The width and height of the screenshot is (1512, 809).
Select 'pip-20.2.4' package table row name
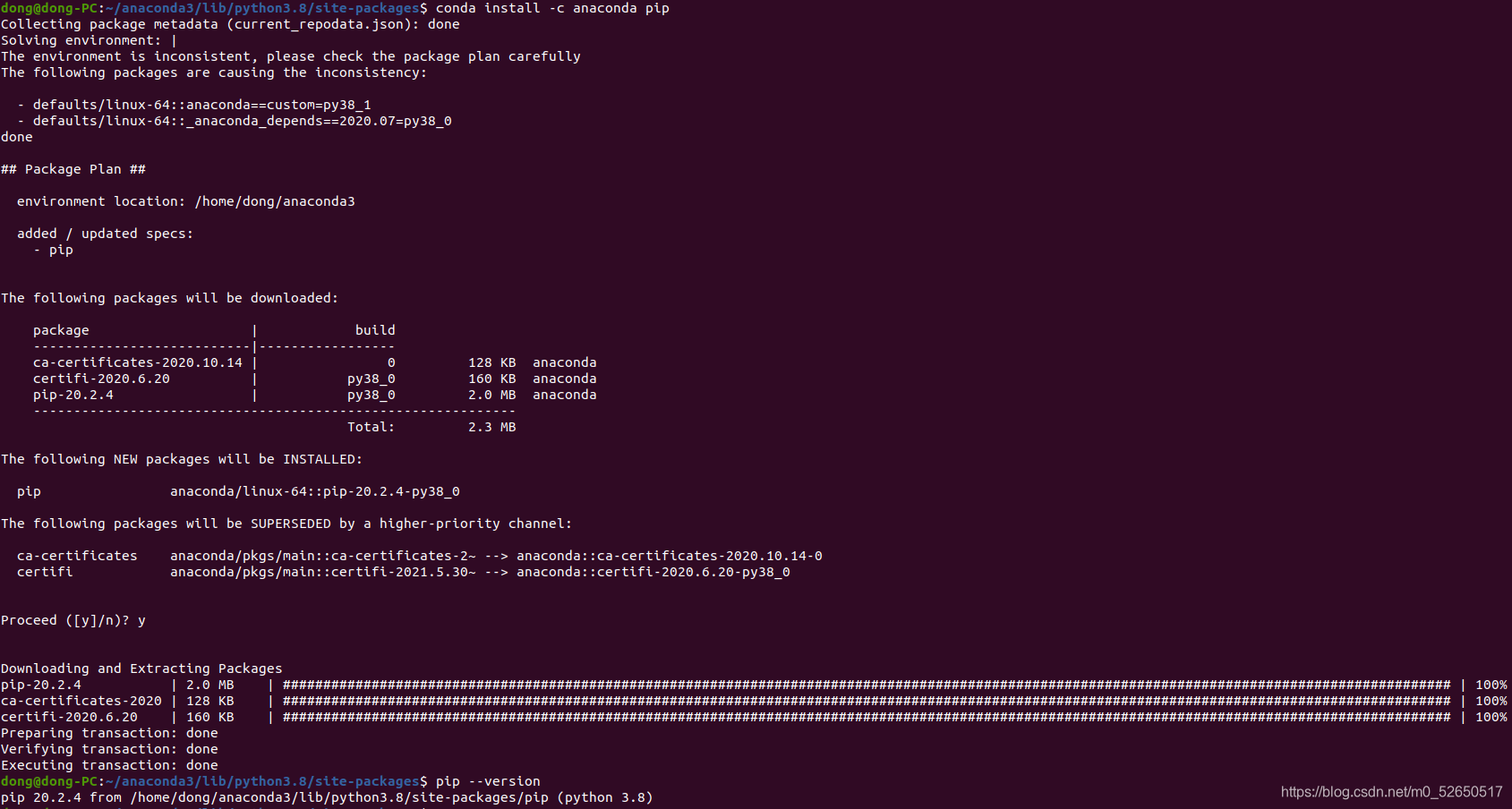click(73, 395)
